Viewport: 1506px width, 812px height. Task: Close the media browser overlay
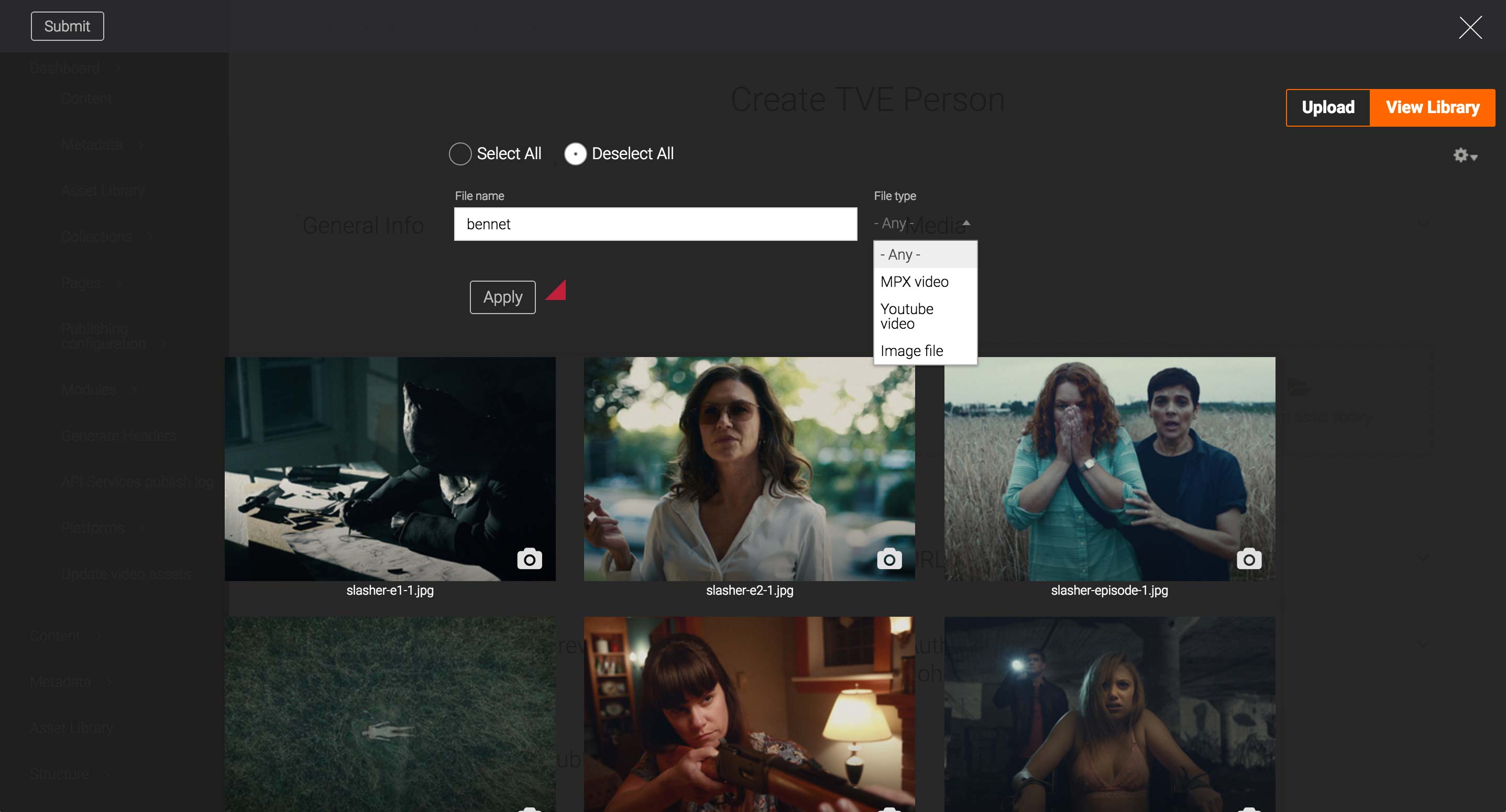click(1470, 27)
